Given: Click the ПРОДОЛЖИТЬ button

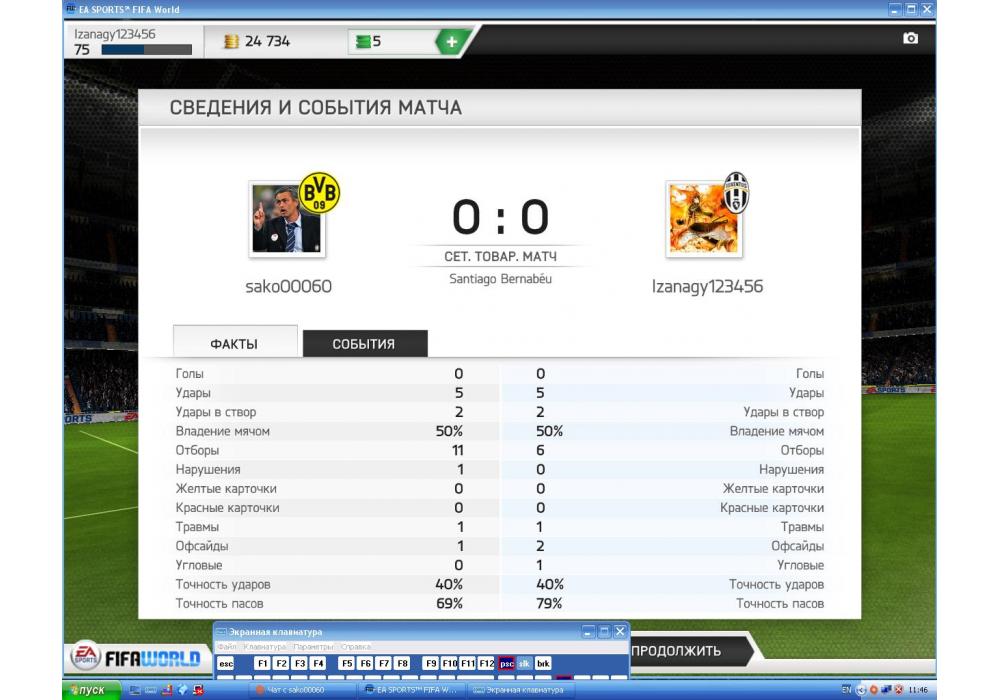Looking at the screenshot, I should pos(686,651).
